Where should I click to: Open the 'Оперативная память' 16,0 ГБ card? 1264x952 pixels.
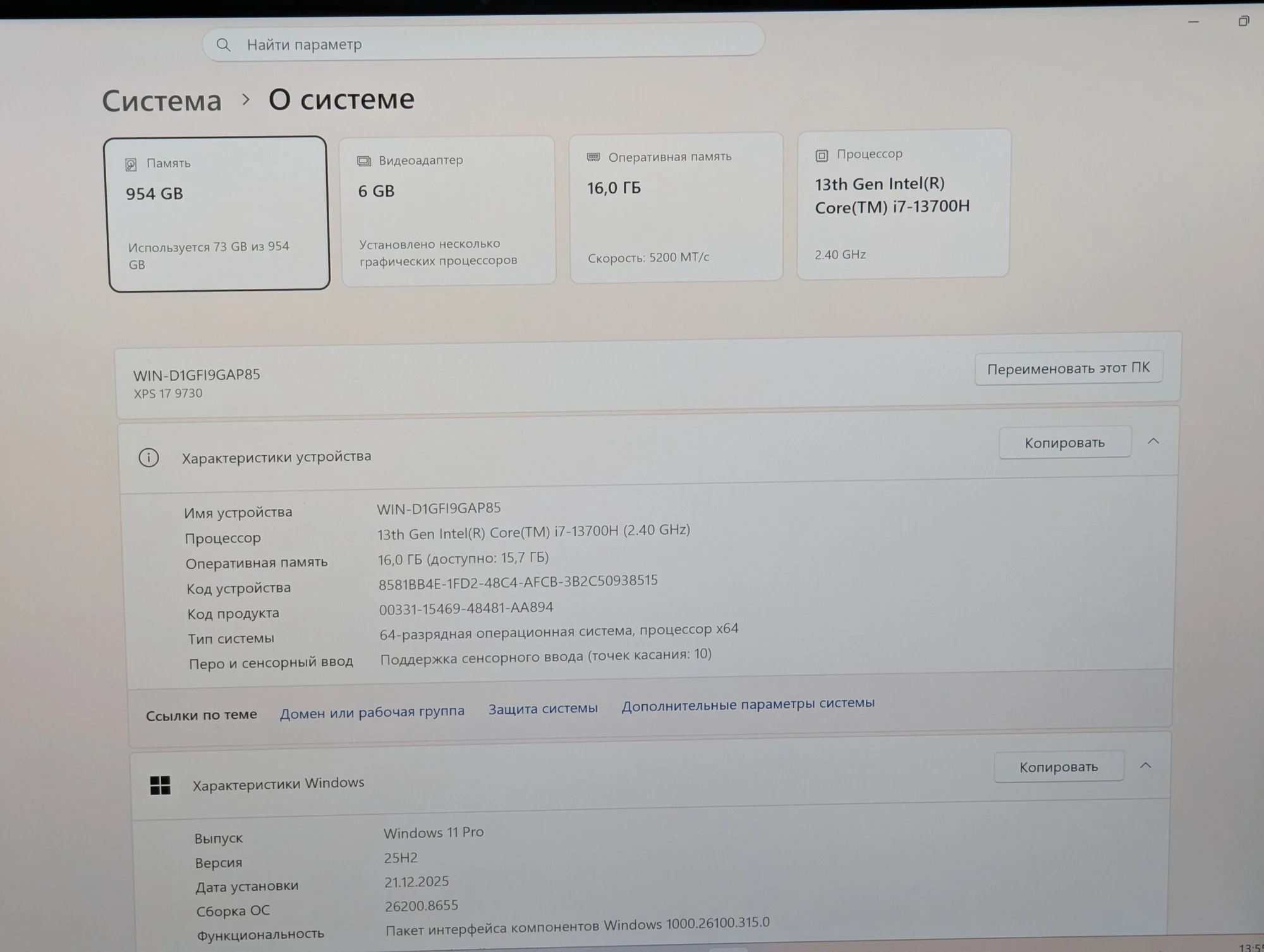pos(676,207)
